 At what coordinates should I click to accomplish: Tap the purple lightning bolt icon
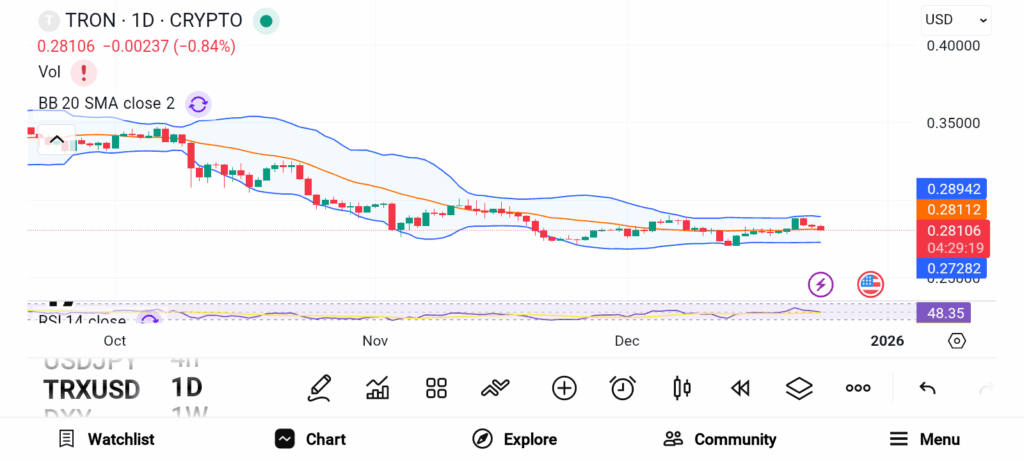coord(821,284)
